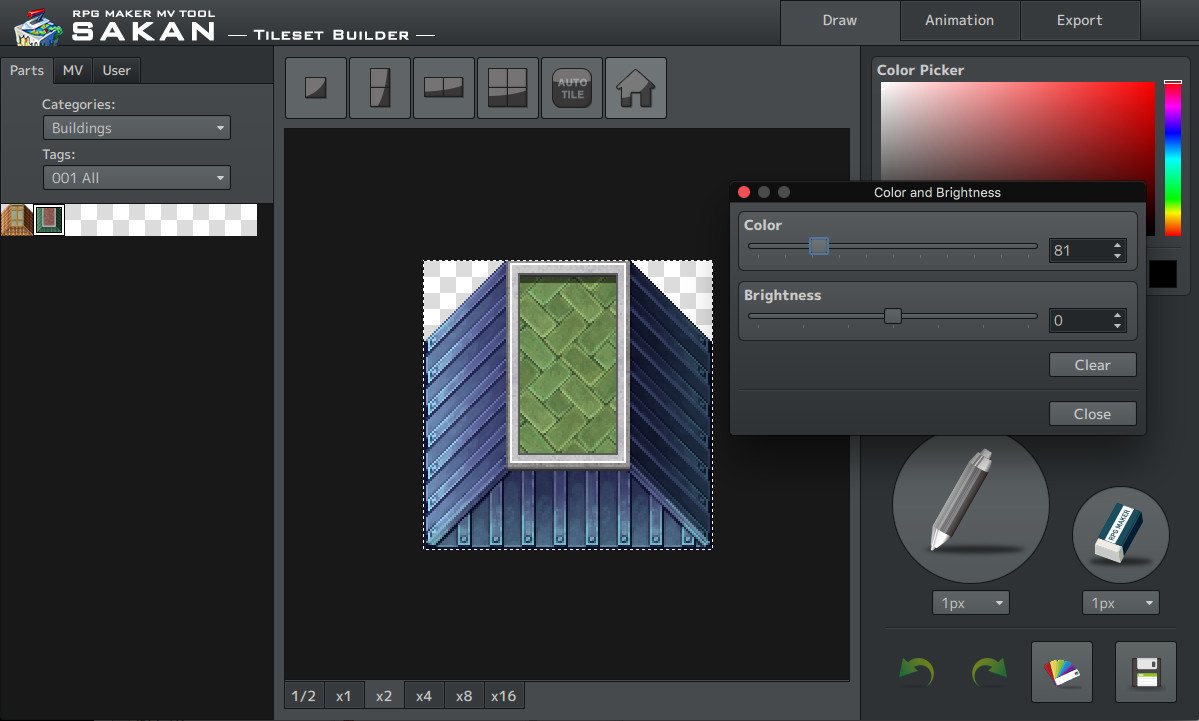The height and width of the screenshot is (721, 1199).
Task: Open the MV tab in parts panel
Action: pos(72,70)
